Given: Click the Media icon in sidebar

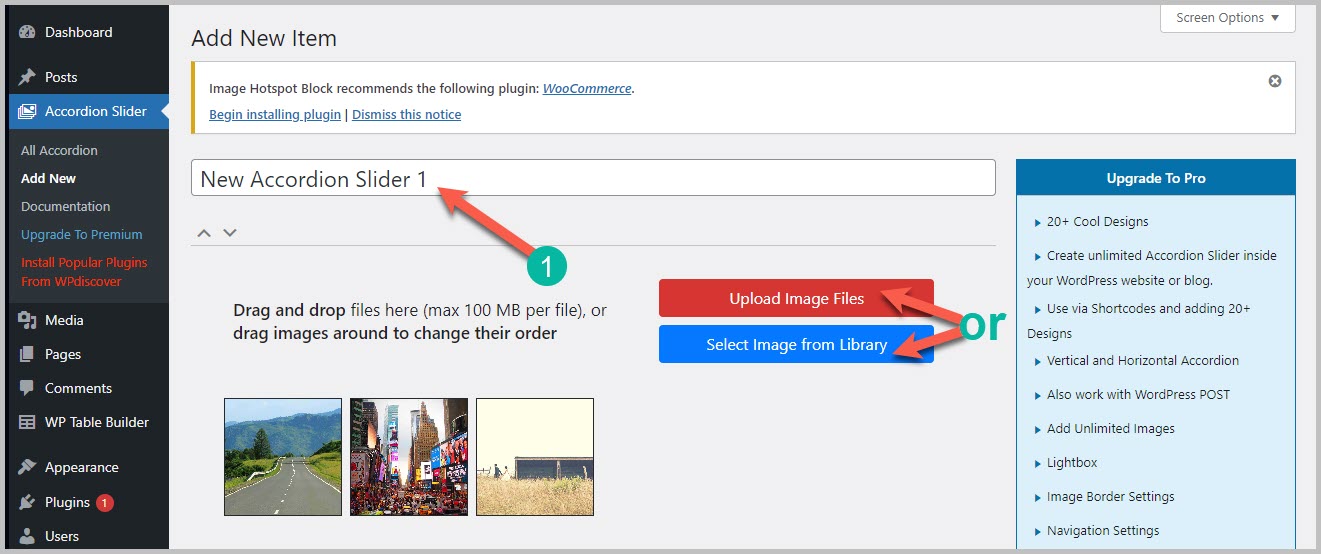Looking at the screenshot, I should coord(27,320).
